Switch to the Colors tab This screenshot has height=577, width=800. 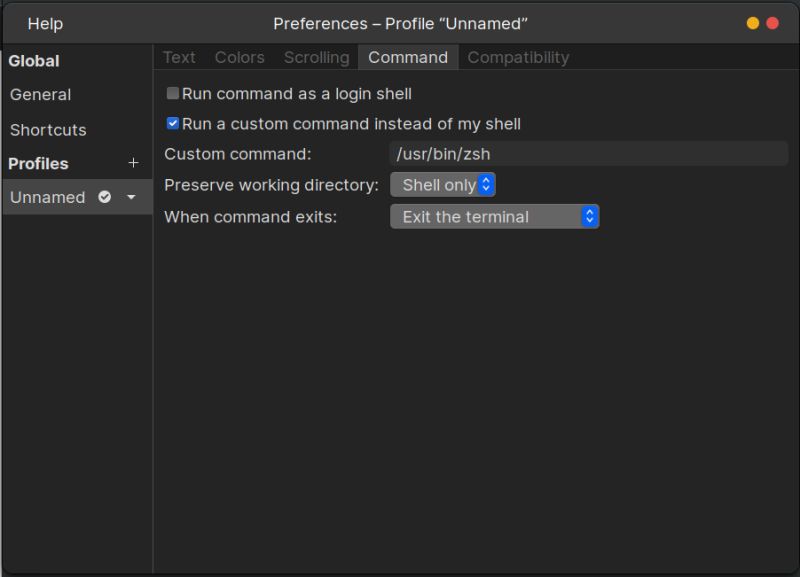[x=239, y=57]
